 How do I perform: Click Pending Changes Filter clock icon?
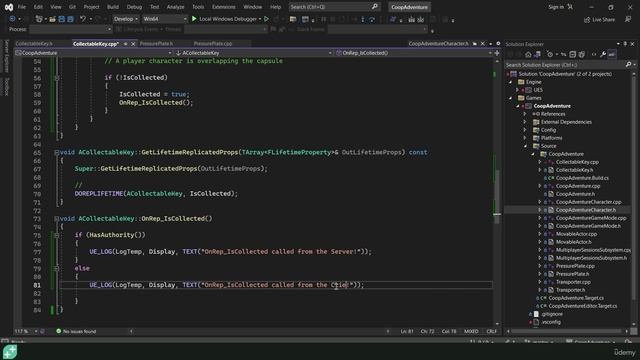coord(550,54)
